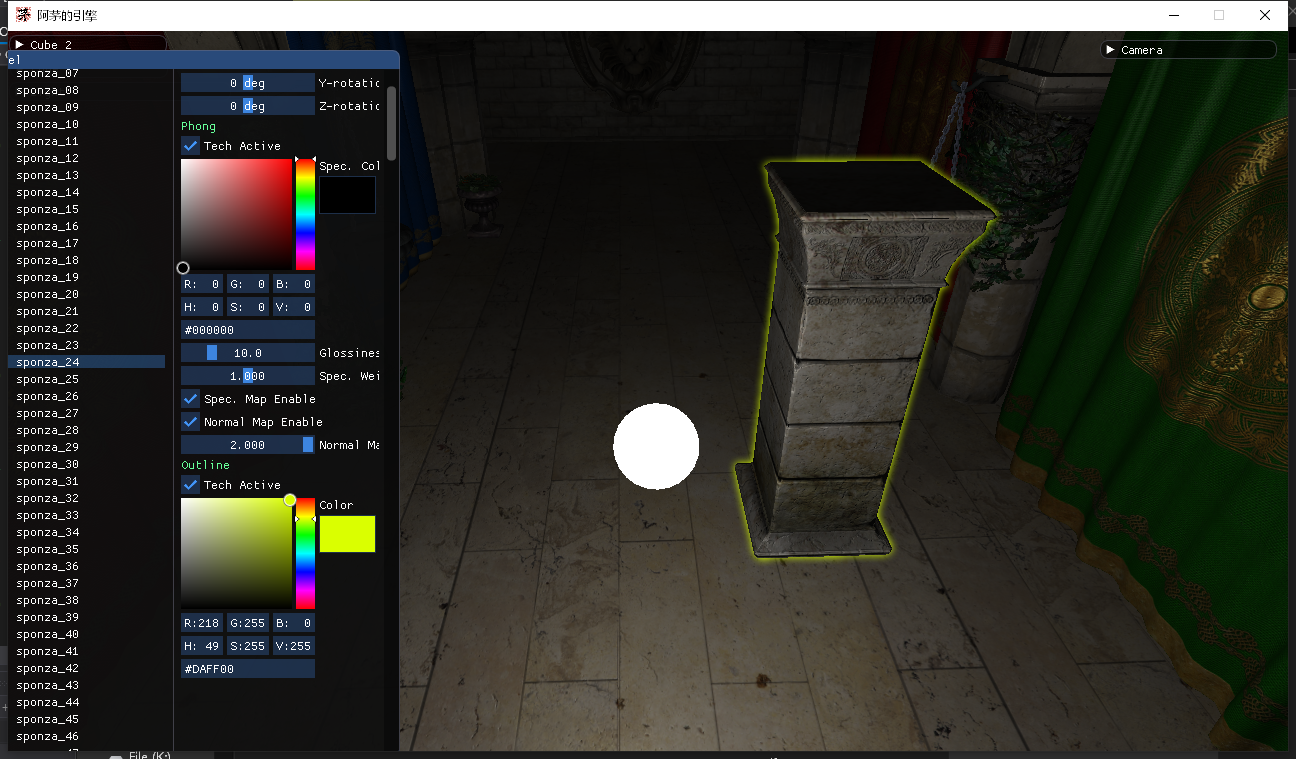Screen dimensions: 1296x759
Task: Select sponza_24 in the mesh list
Action: pos(48,362)
